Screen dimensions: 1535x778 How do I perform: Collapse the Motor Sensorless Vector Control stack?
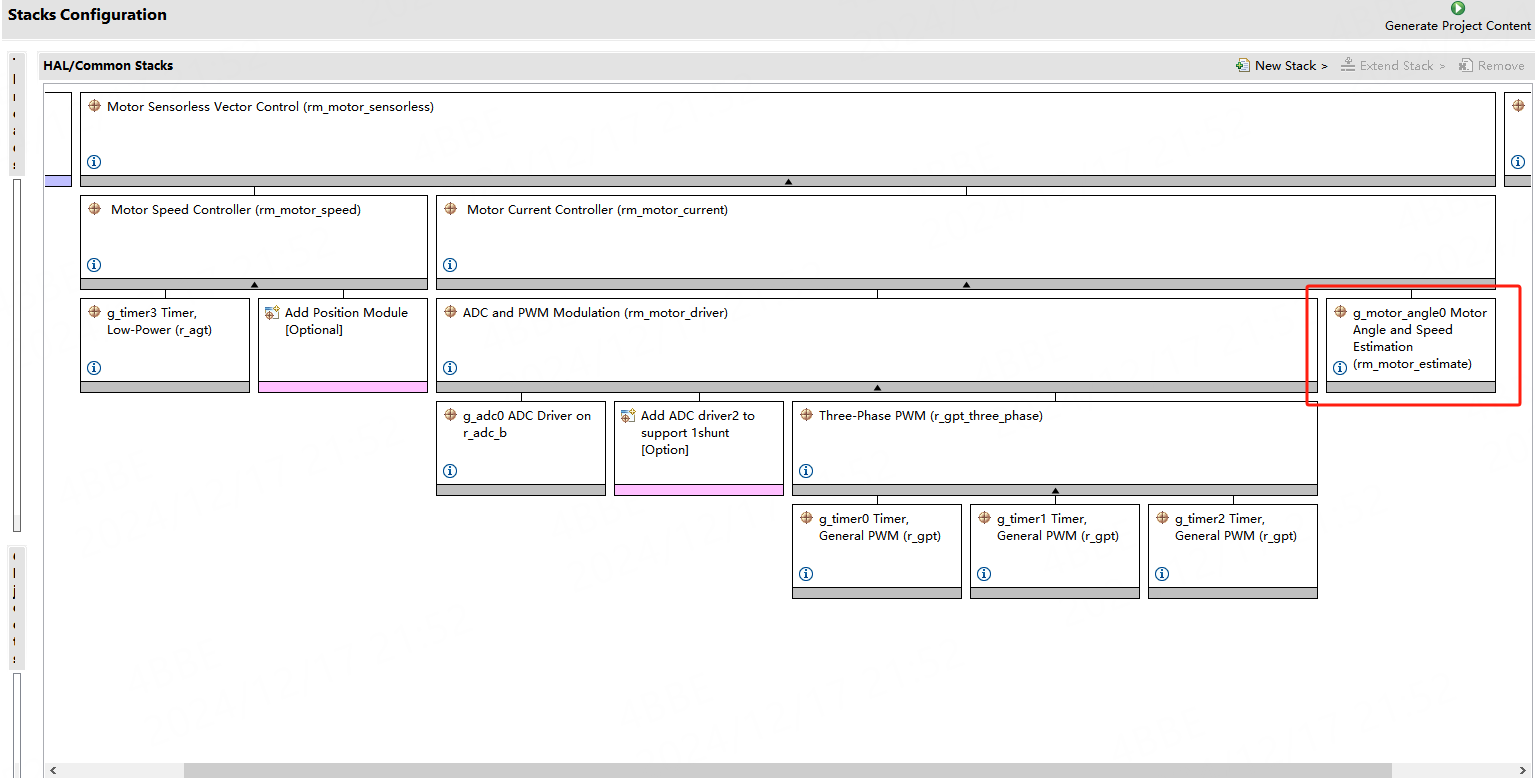tap(788, 182)
